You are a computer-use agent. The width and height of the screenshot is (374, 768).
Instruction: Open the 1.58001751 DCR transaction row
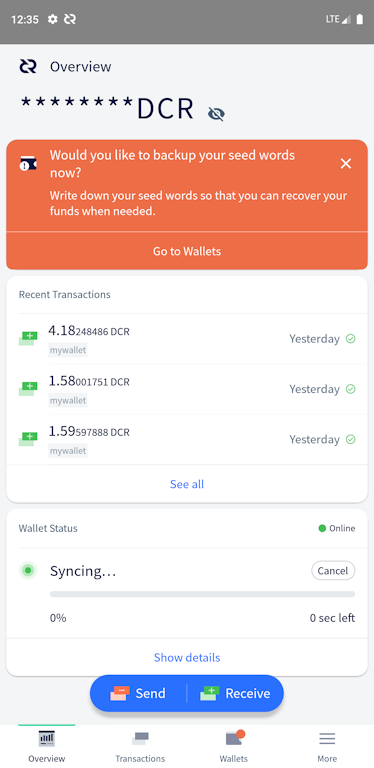(187, 389)
